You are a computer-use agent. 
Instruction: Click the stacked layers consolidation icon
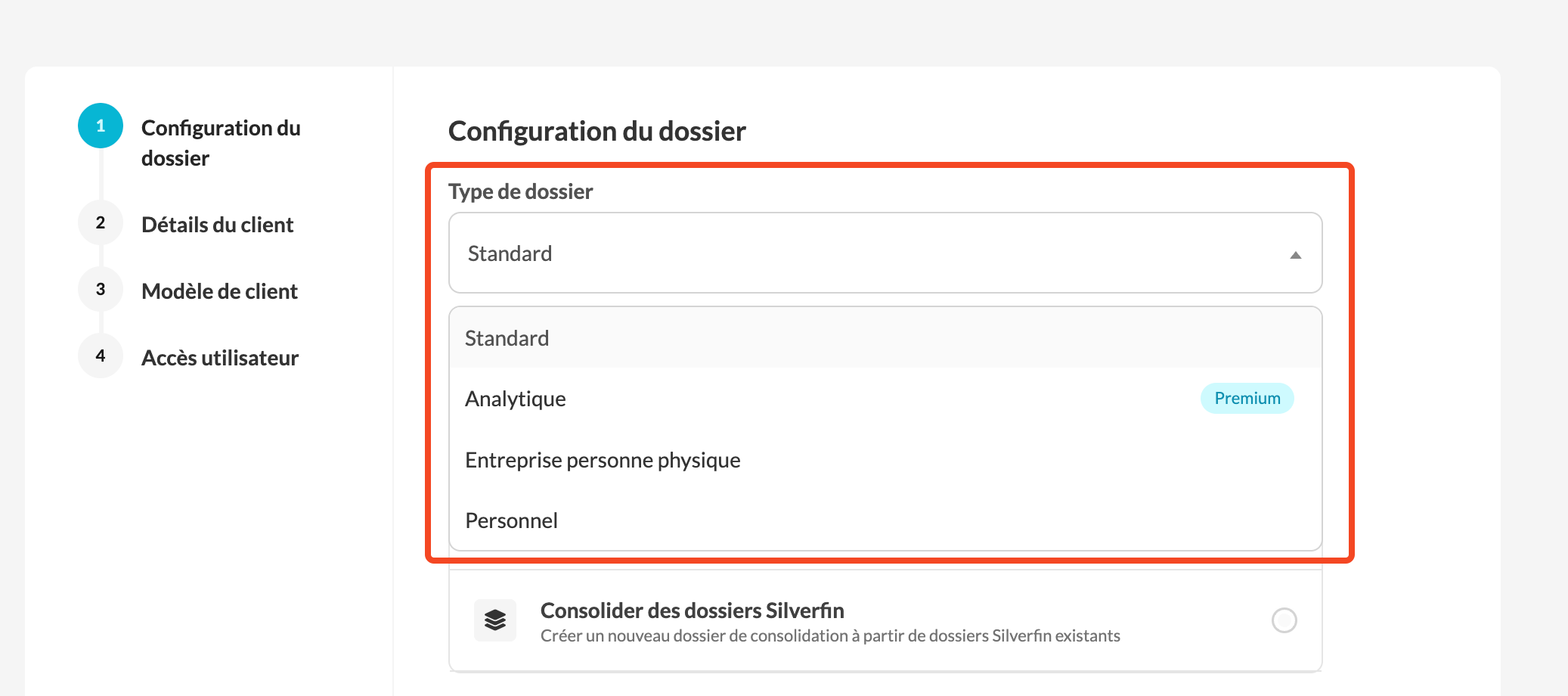pos(495,620)
